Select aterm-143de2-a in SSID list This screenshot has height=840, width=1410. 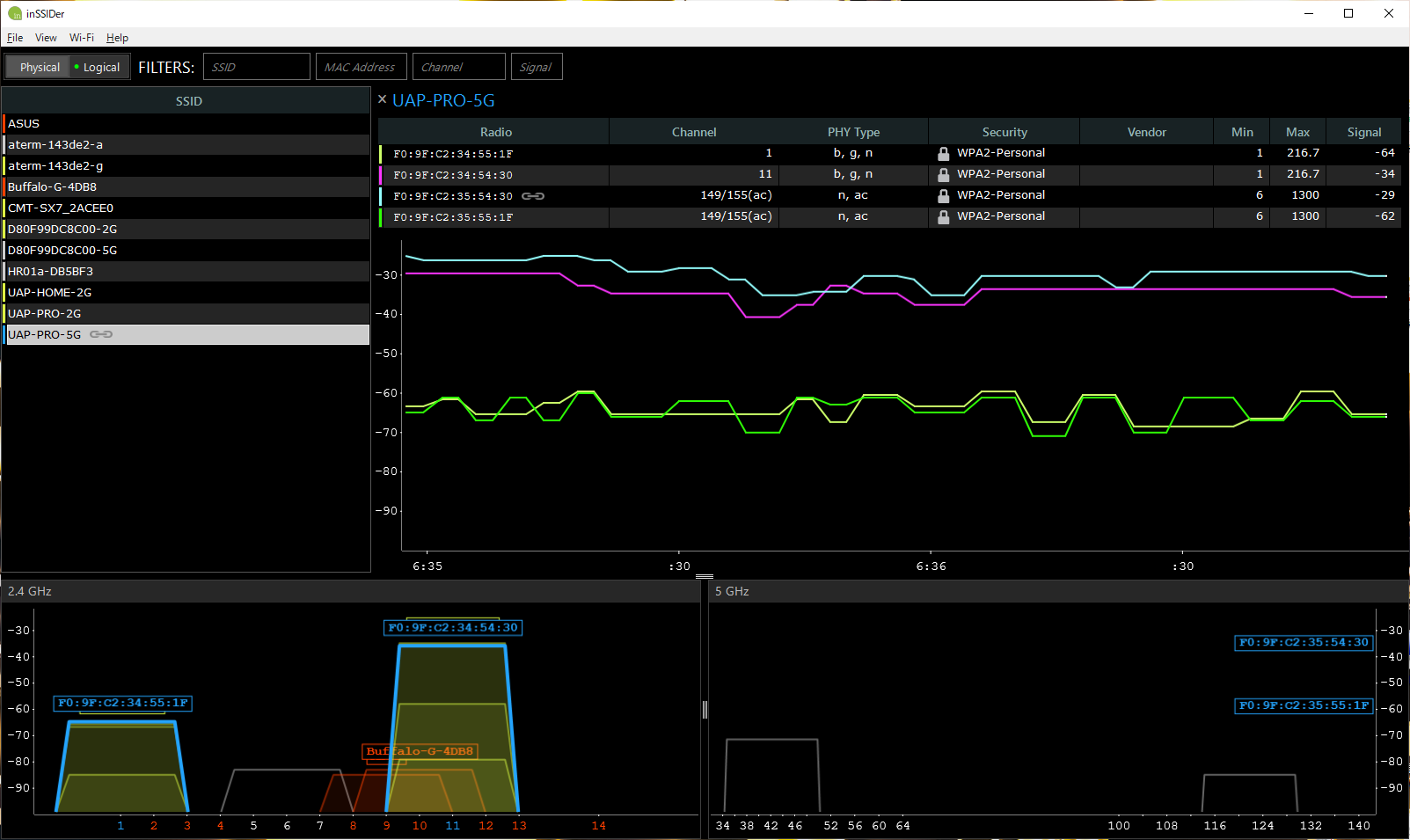pyautogui.click(x=186, y=145)
